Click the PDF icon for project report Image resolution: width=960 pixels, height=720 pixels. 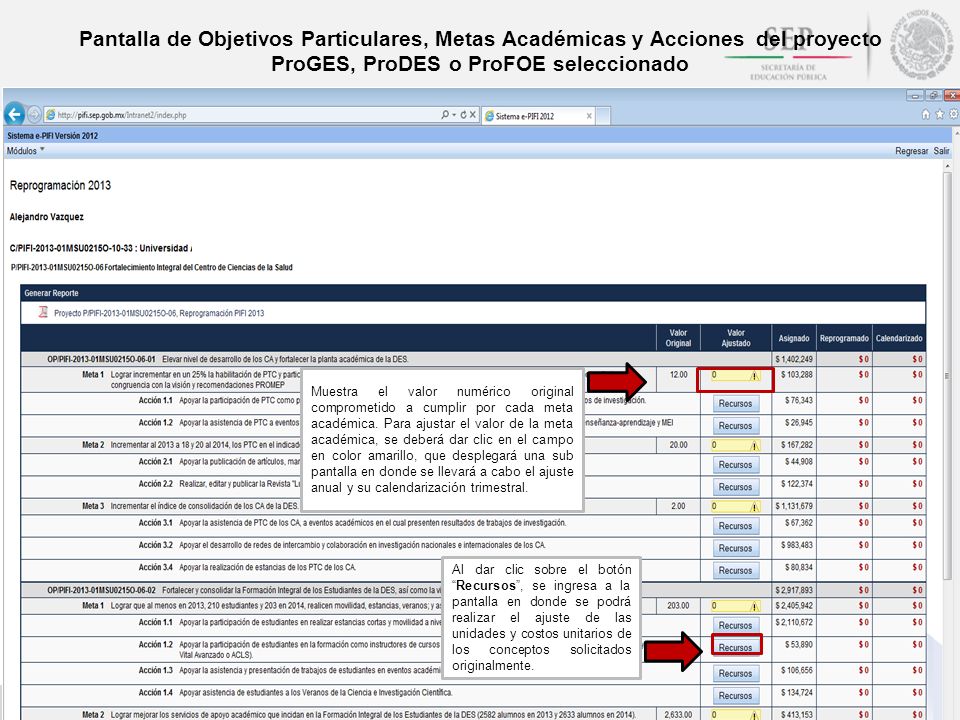coord(43,312)
